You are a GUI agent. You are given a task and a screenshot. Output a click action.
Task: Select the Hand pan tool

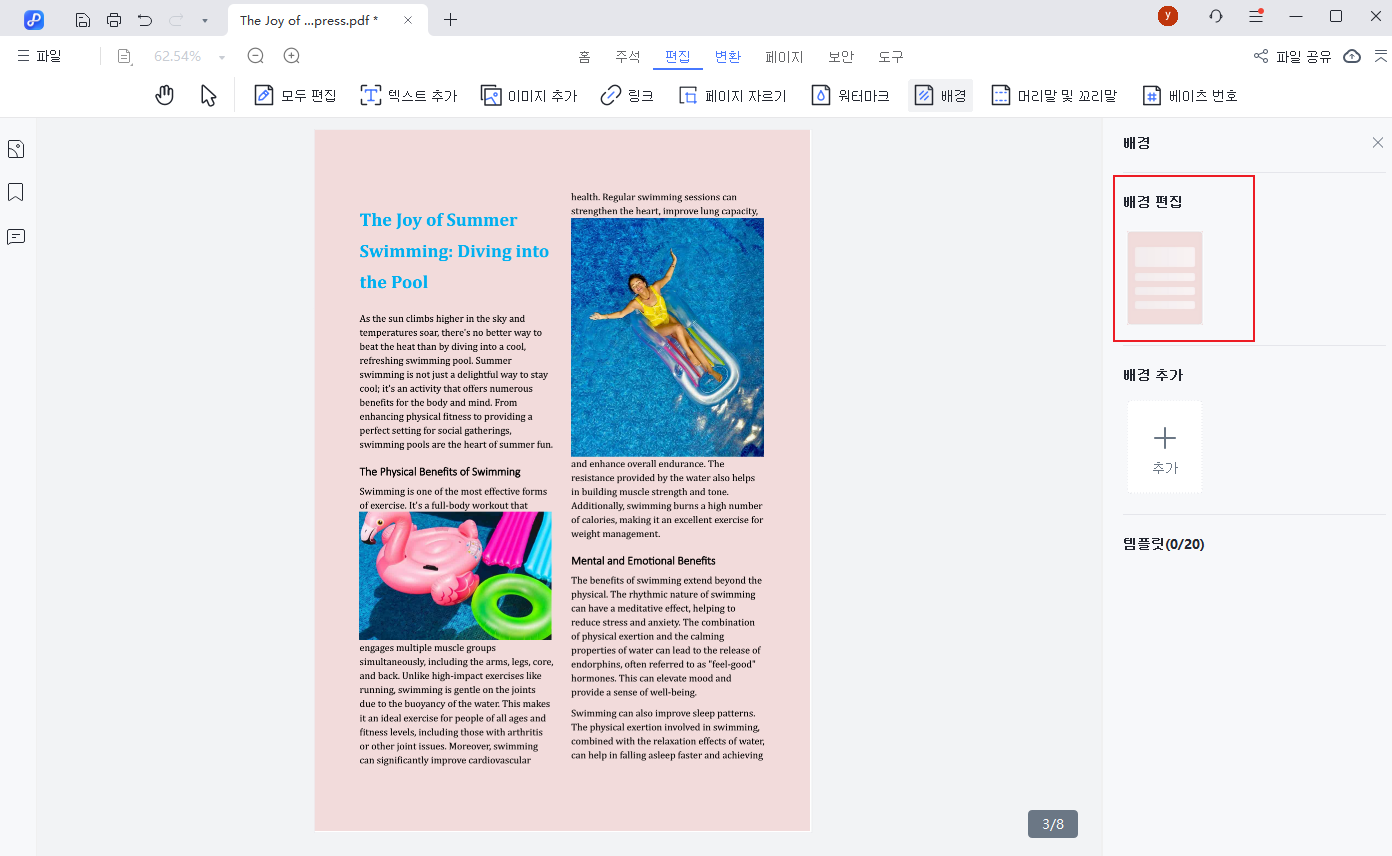click(x=165, y=95)
